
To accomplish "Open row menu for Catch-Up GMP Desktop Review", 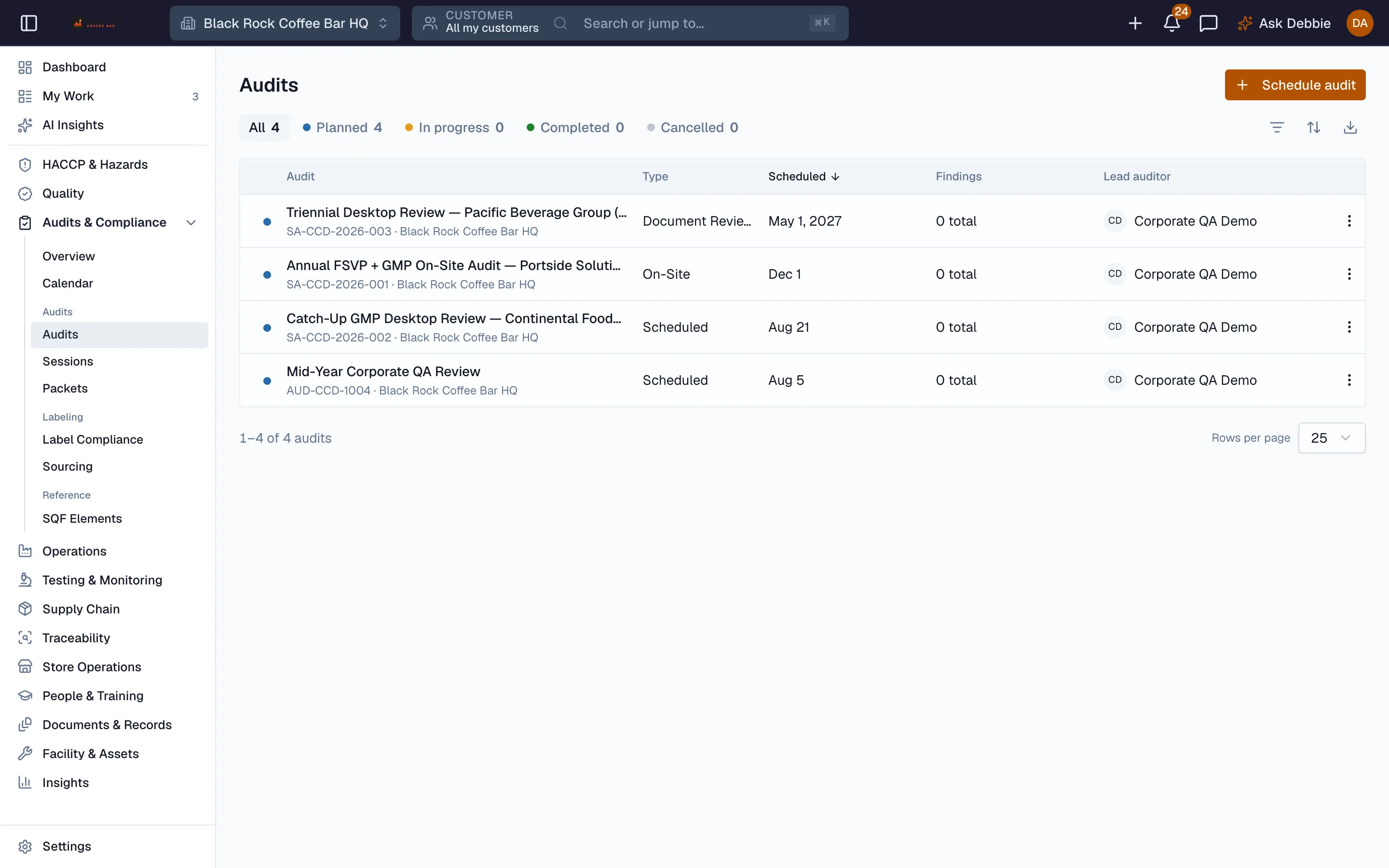I will [x=1349, y=327].
